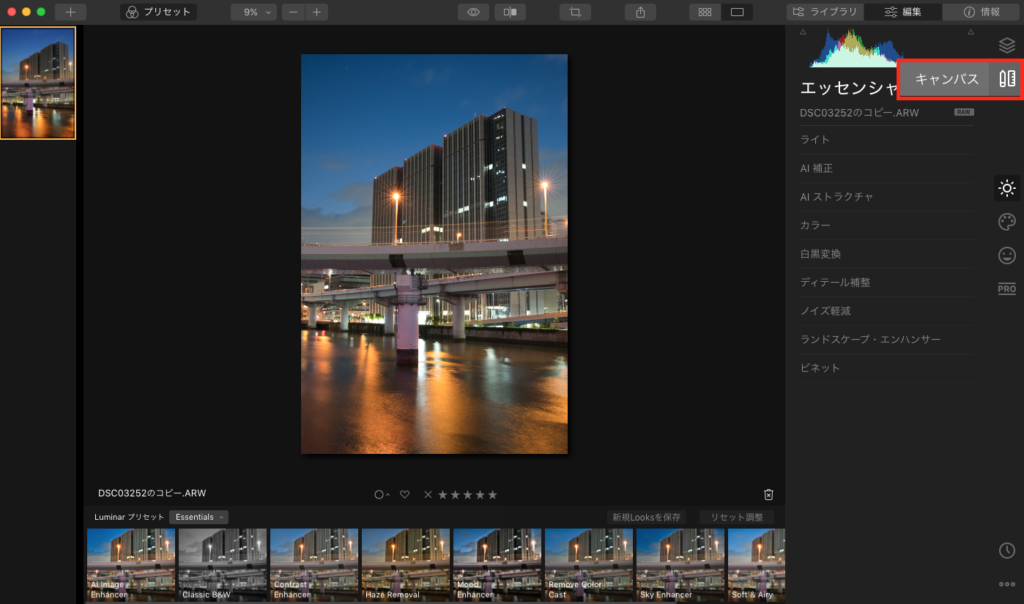Image resolution: width=1024 pixels, height=604 pixels.
Task: Apply the Classic B&W preset
Action: 223,565
